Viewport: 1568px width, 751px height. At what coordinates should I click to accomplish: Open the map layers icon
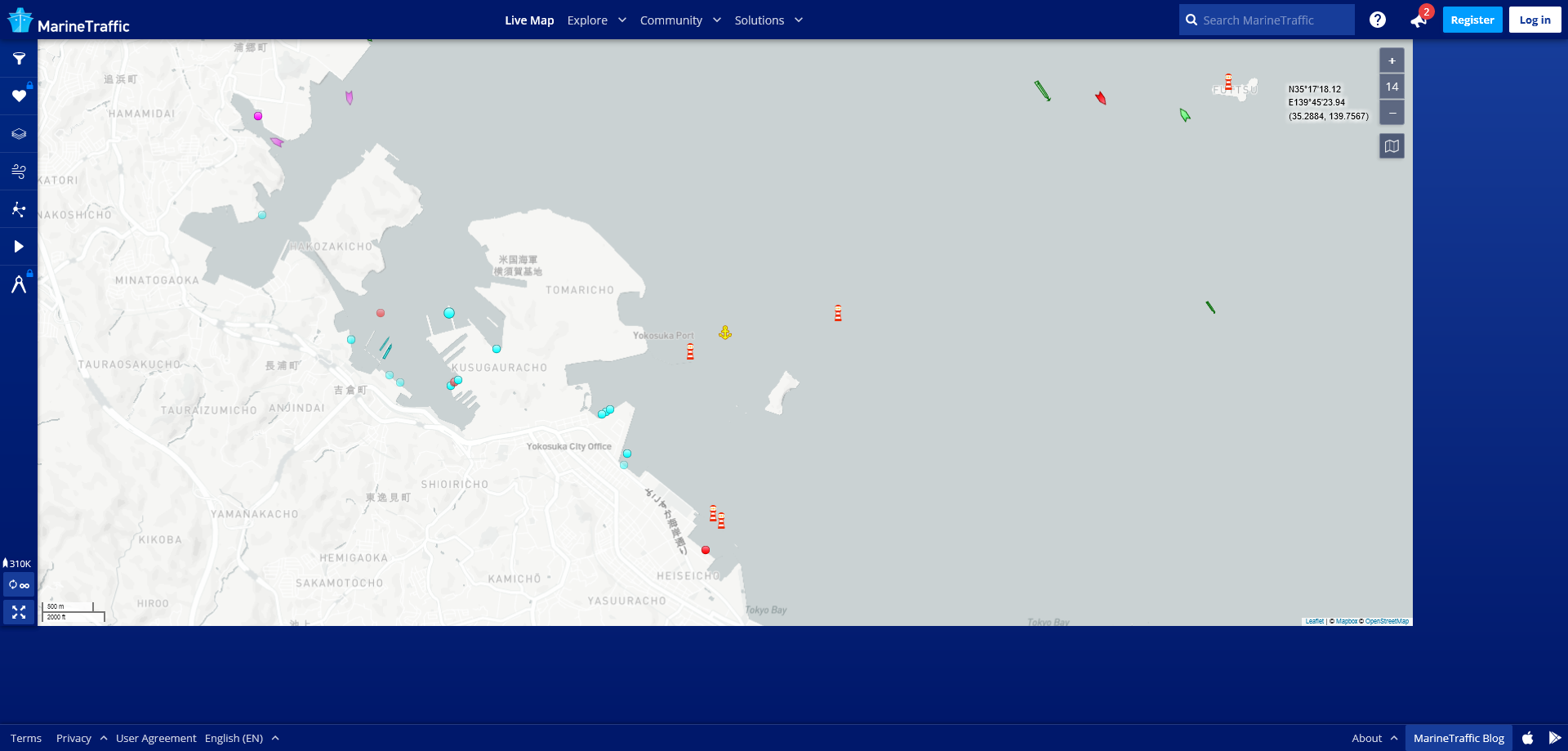[x=19, y=134]
